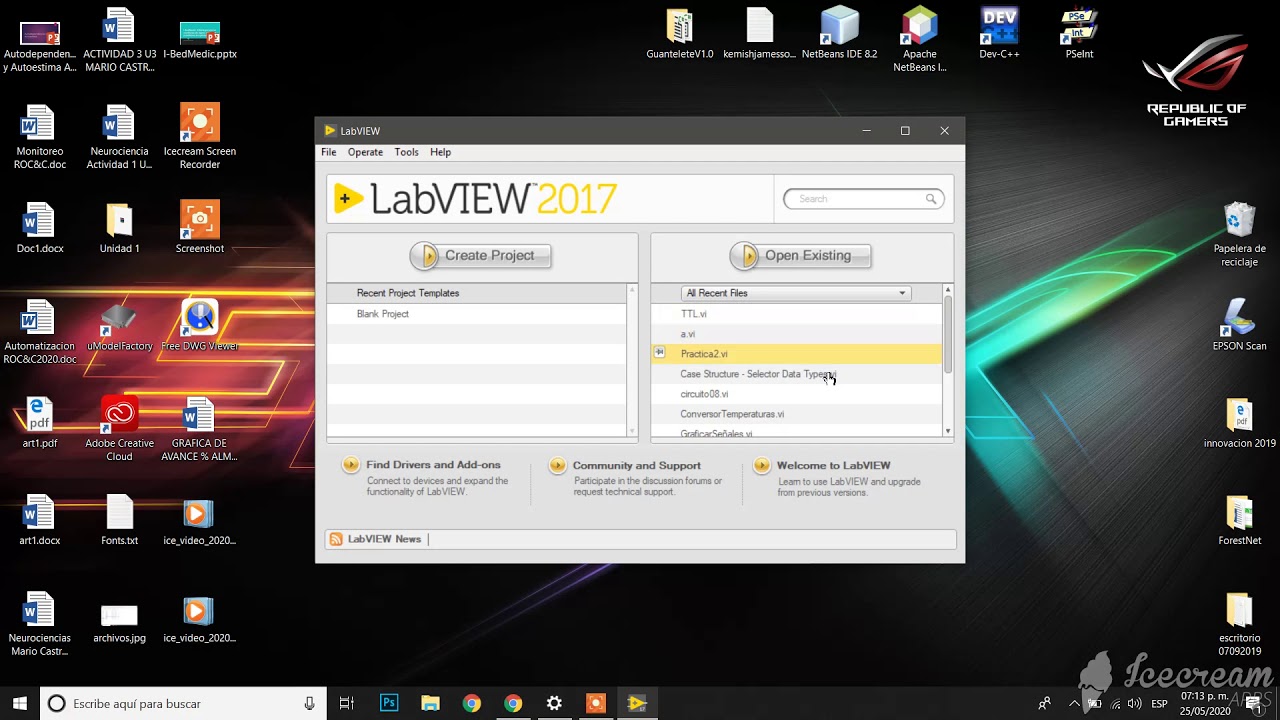Select the EPSON Scan desktop icon
Screen dimensions: 1280x720
coord(1239,326)
